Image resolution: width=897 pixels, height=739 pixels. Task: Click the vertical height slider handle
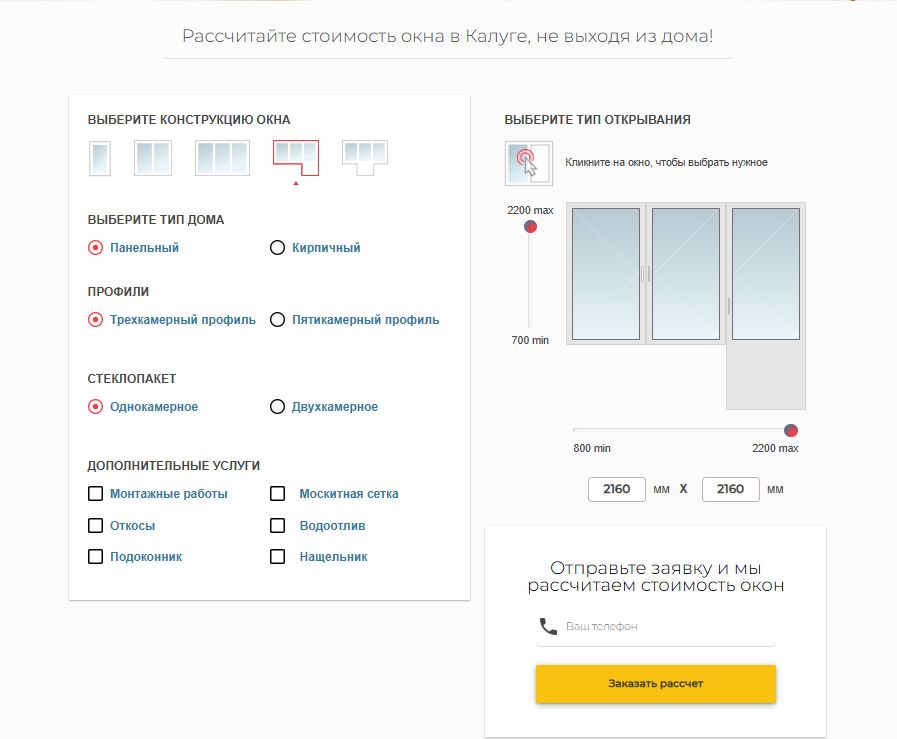pyautogui.click(x=530, y=227)
